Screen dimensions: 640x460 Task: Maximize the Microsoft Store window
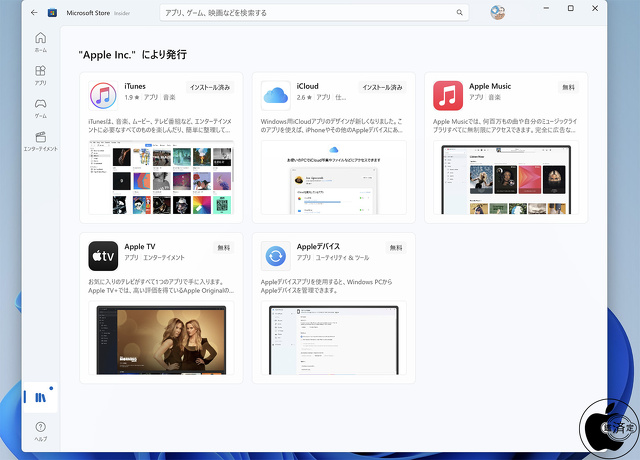pos(571,8)
